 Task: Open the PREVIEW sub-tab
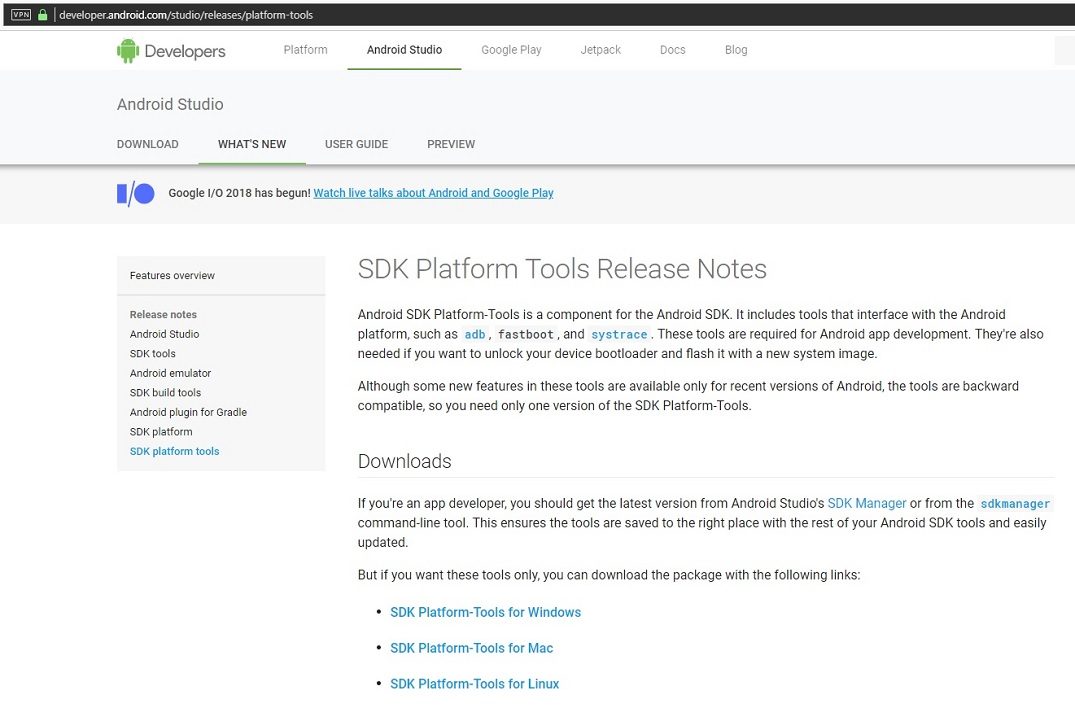451,144
